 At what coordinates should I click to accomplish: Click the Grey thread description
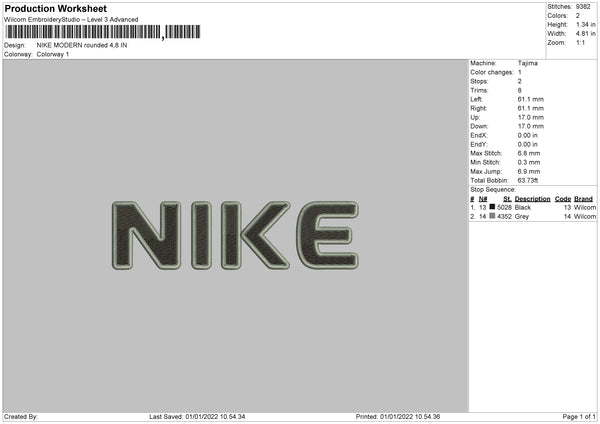click(522, 217)
